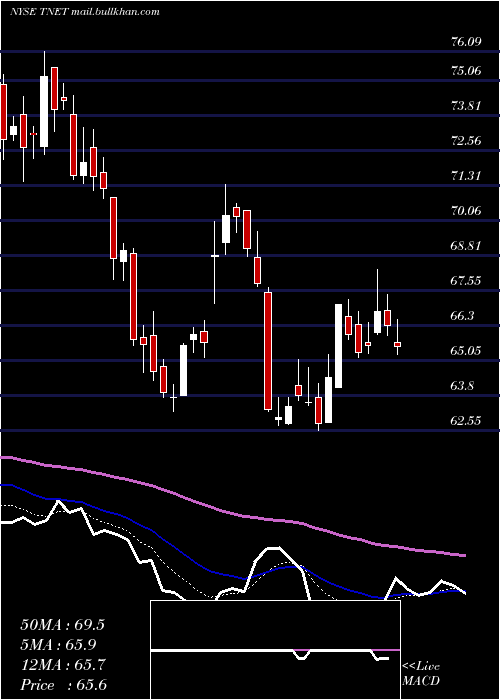Screen dimensions: 500x700
Task: Click the 68.81 price label
Action: click(467, 246)
